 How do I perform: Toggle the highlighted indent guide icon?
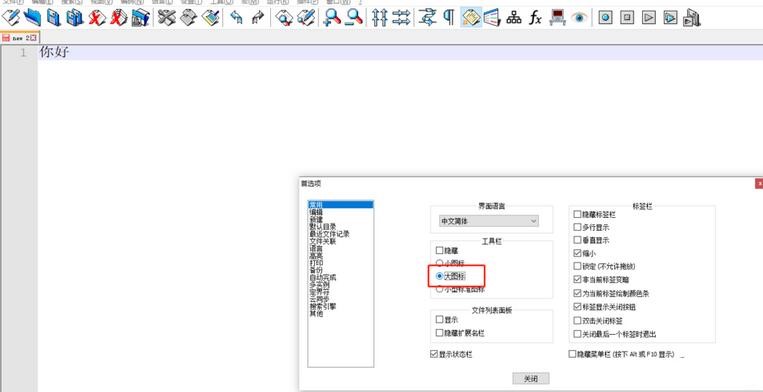pyautogui.click(x=471, y=18)
